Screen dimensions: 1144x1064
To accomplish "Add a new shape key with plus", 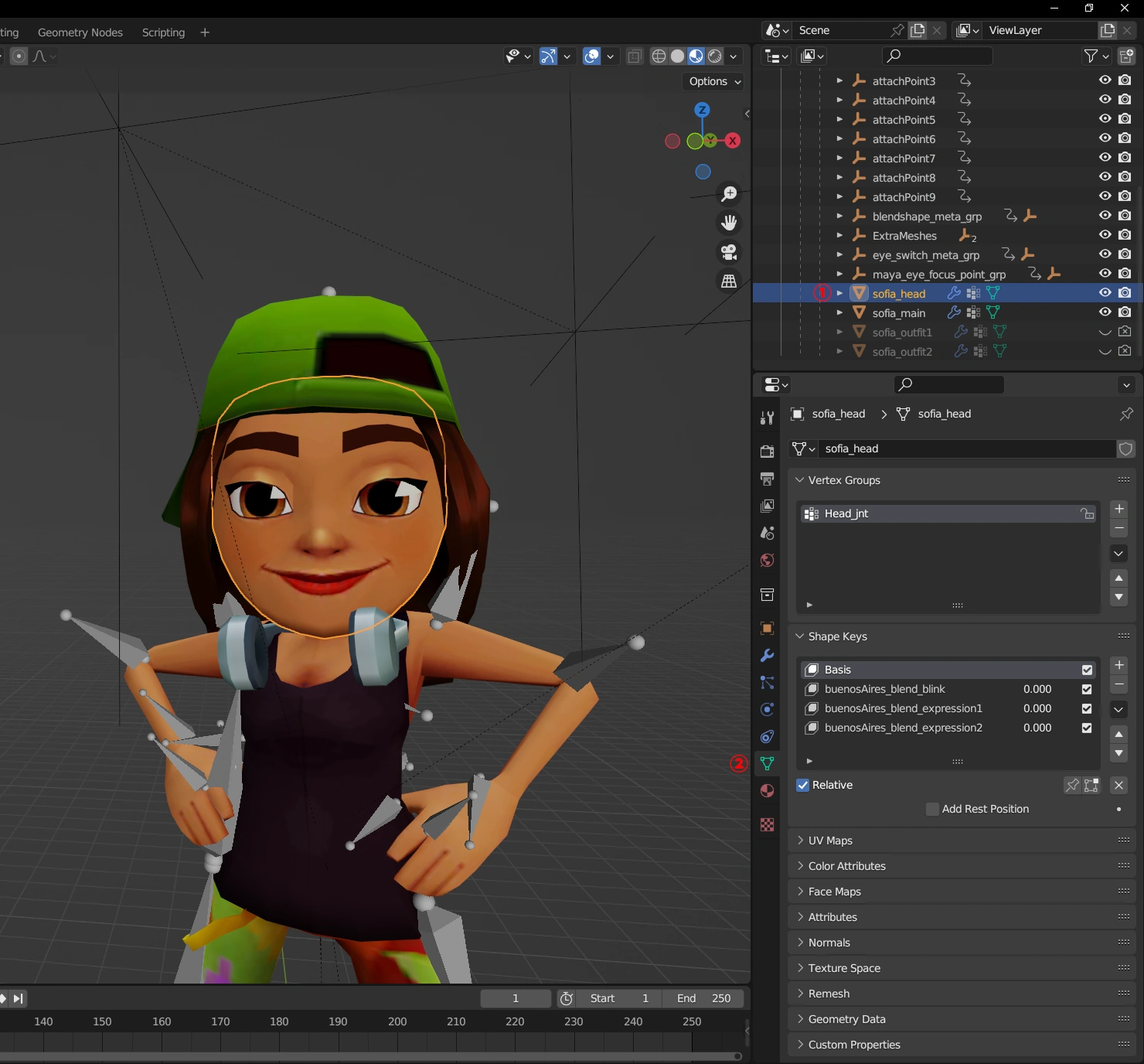I will tap(1118, 665).
